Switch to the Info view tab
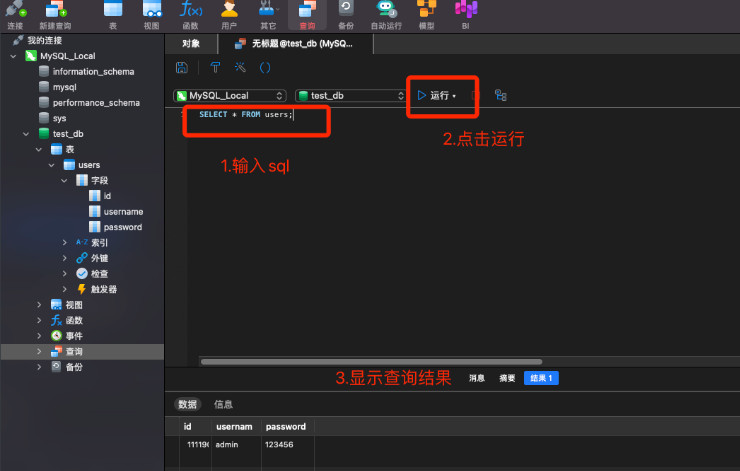 pos(223,404)
